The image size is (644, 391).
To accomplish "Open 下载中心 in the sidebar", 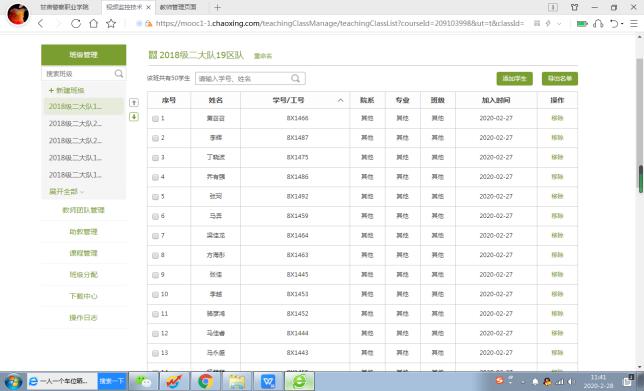I will pos(83,296).
